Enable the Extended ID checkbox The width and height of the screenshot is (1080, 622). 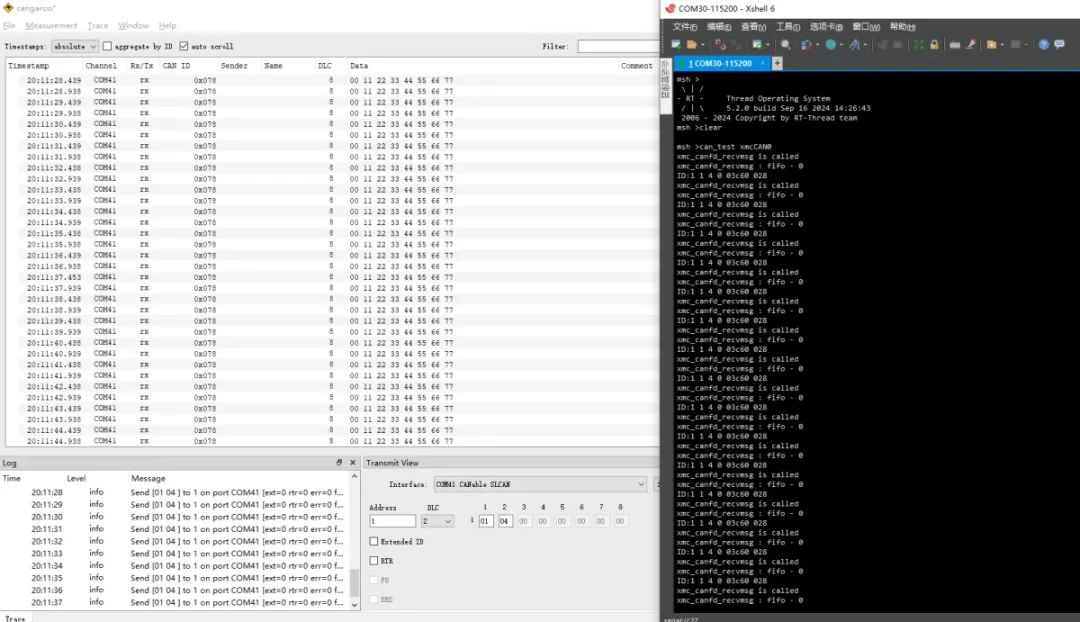374,541
